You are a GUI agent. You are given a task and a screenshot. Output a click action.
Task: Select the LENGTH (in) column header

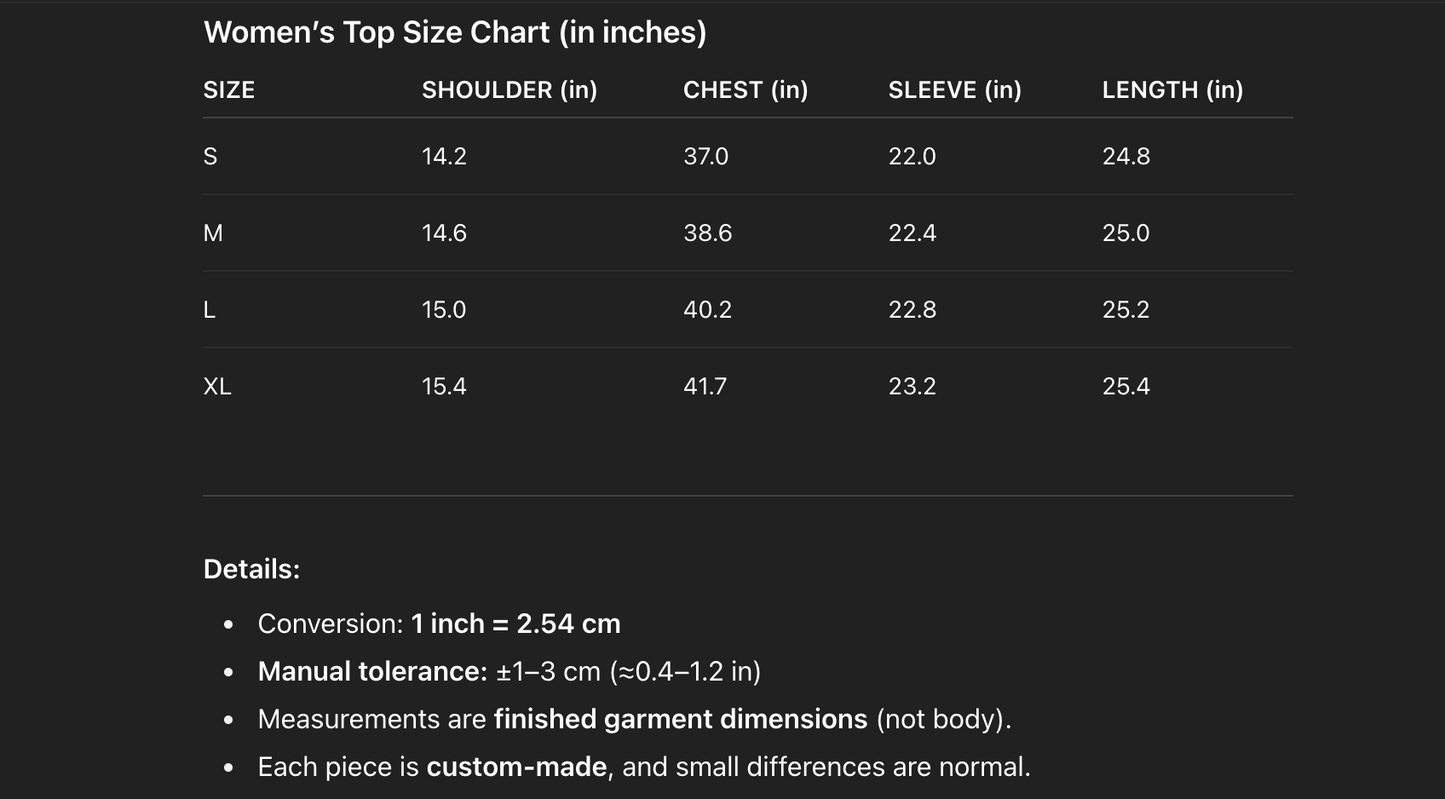(1172, 90)
